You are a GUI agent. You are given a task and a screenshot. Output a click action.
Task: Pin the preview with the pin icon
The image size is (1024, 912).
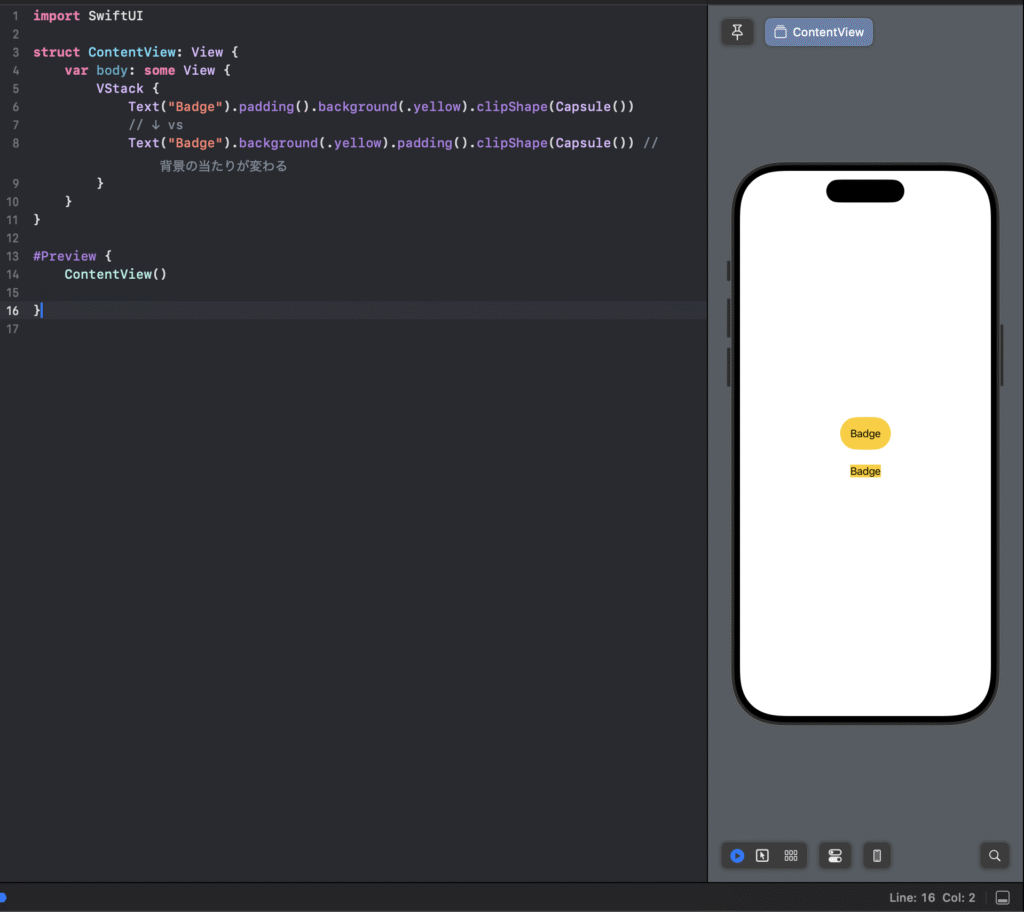737,32
